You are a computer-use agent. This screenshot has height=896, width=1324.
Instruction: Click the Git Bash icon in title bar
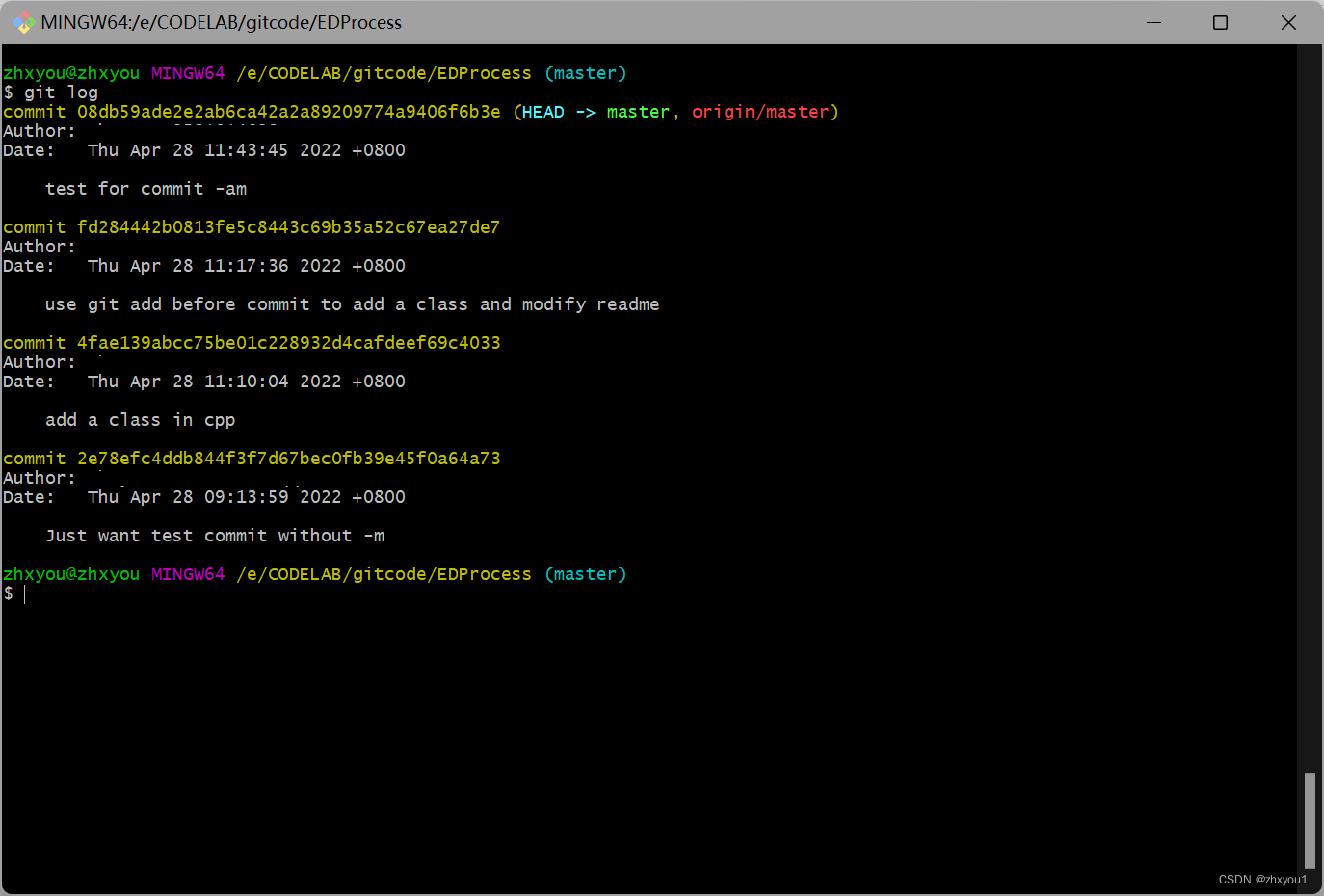[x=23, y=22]
